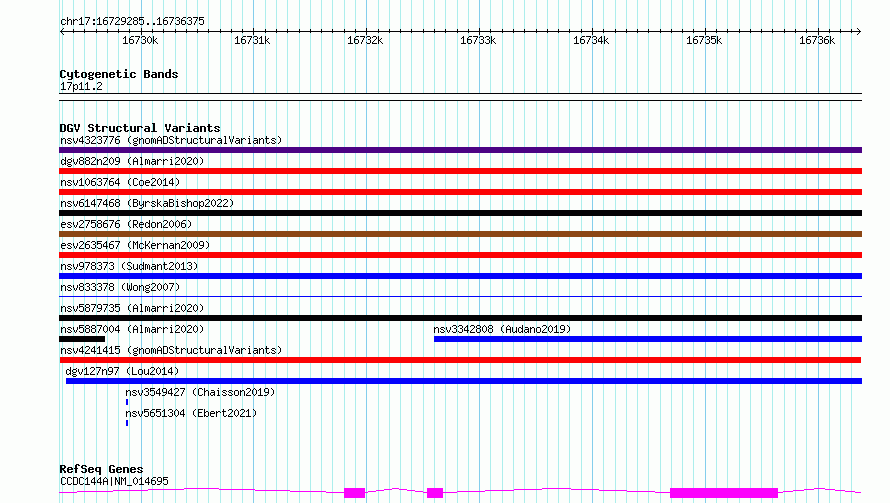Click the dgv882n209 red variant bar
This screenshot has width=890, height=503.
click(x=460, y=171)
